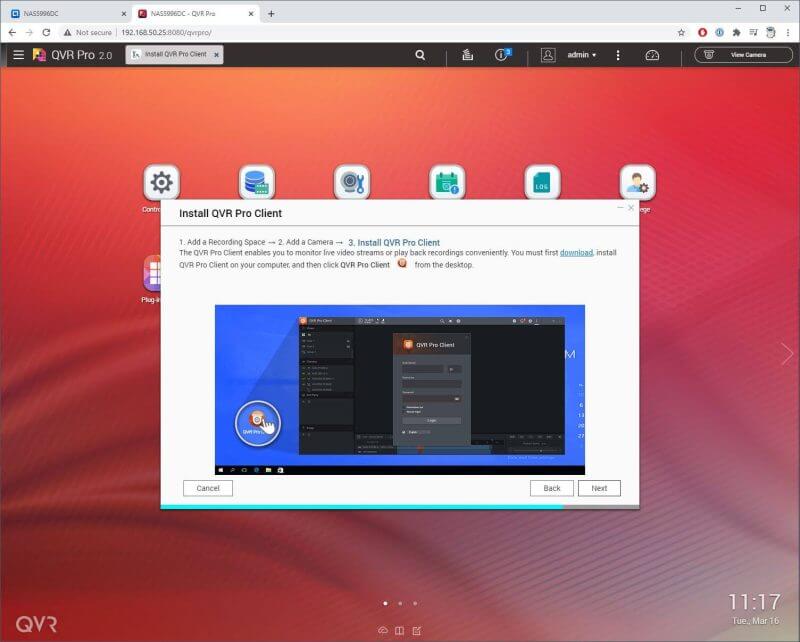
Task: Go to next desktop page with right chevron
Action: (x=787, y=354)
